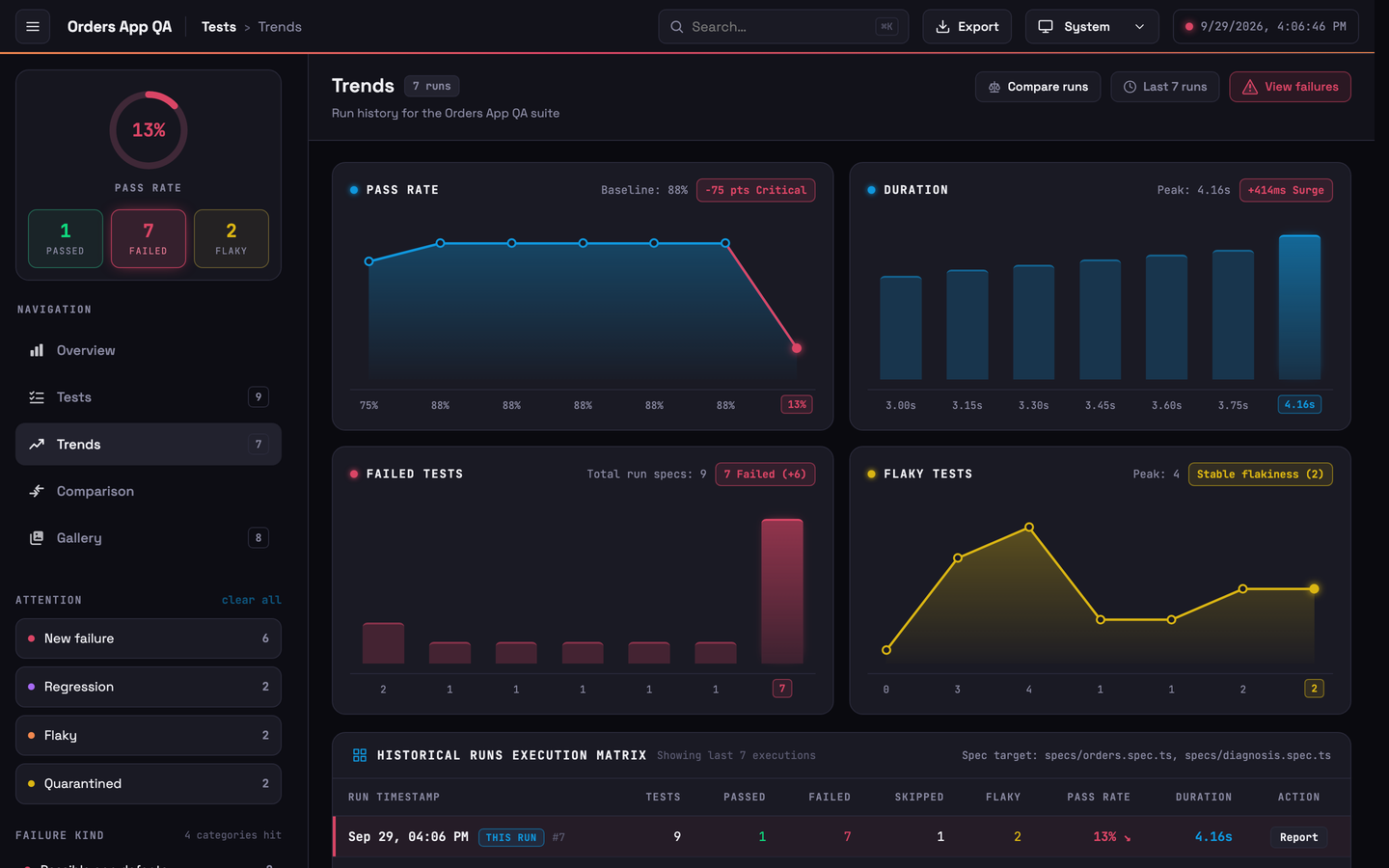1389x868 pixels.
Task: Open the System theme dropdown
Action: [x=1092, y=27]
